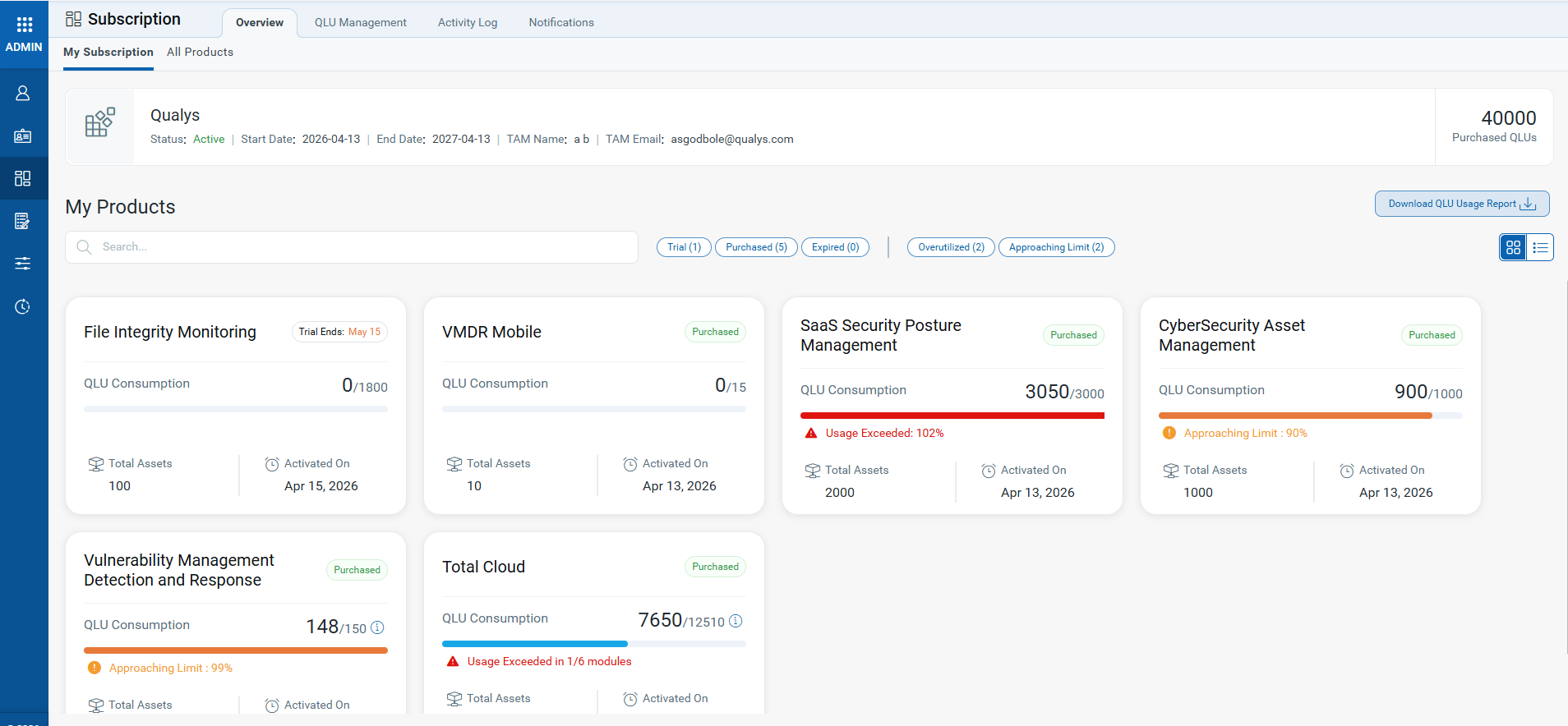
Task: Open VMDR Mobile card title
Action: click(x=491, y=332)
